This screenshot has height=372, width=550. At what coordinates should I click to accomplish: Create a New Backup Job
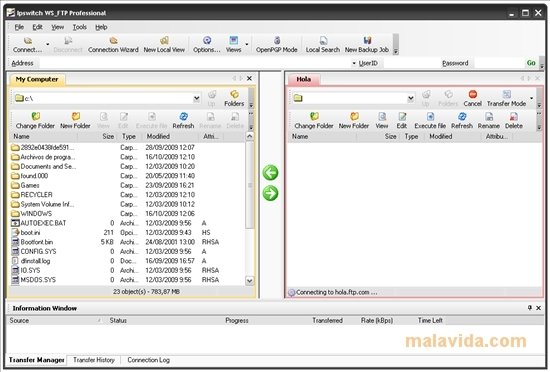(x=367, y=45)
